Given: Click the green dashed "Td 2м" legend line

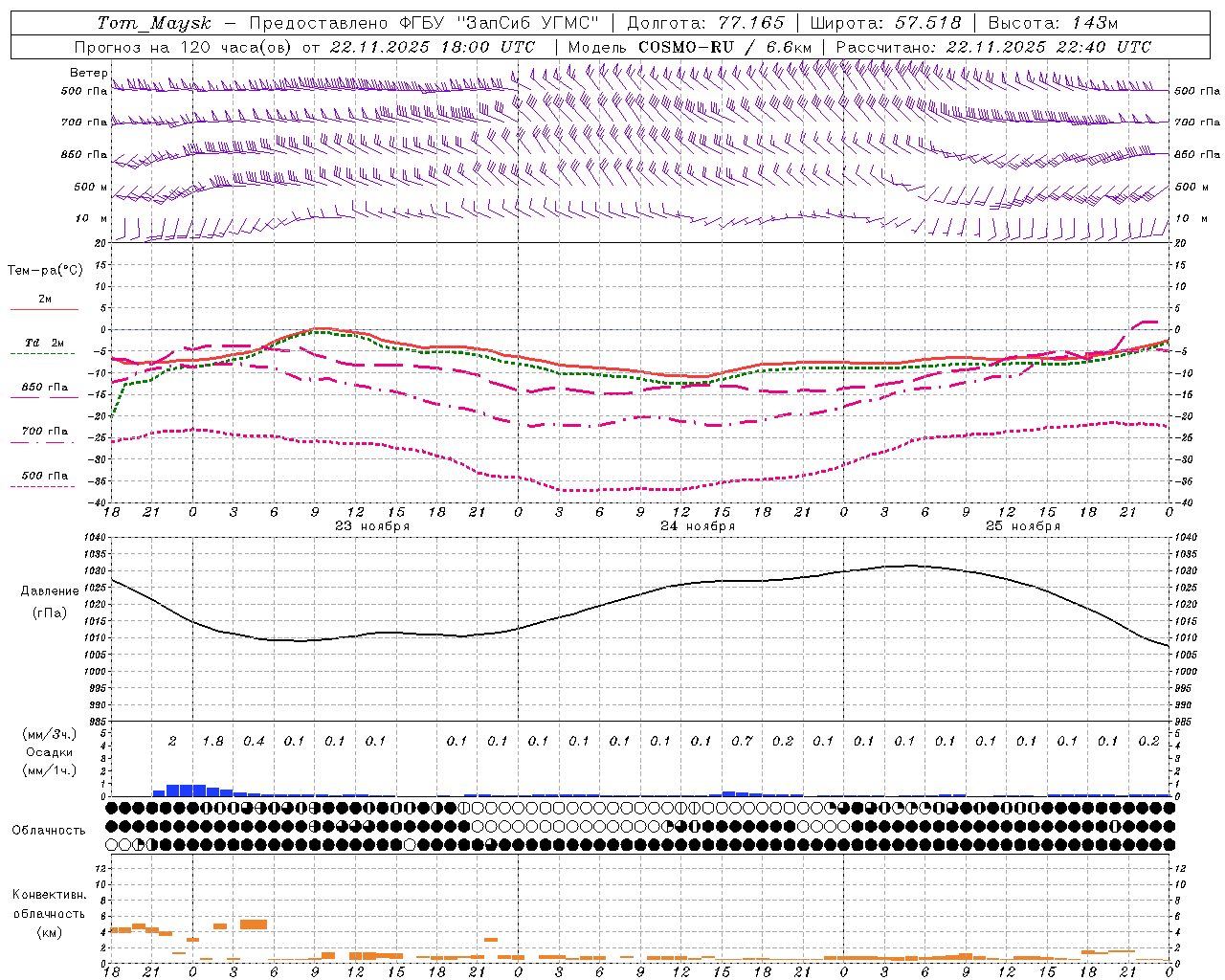Looking at the screenshot, I should (x=43, y=354).
